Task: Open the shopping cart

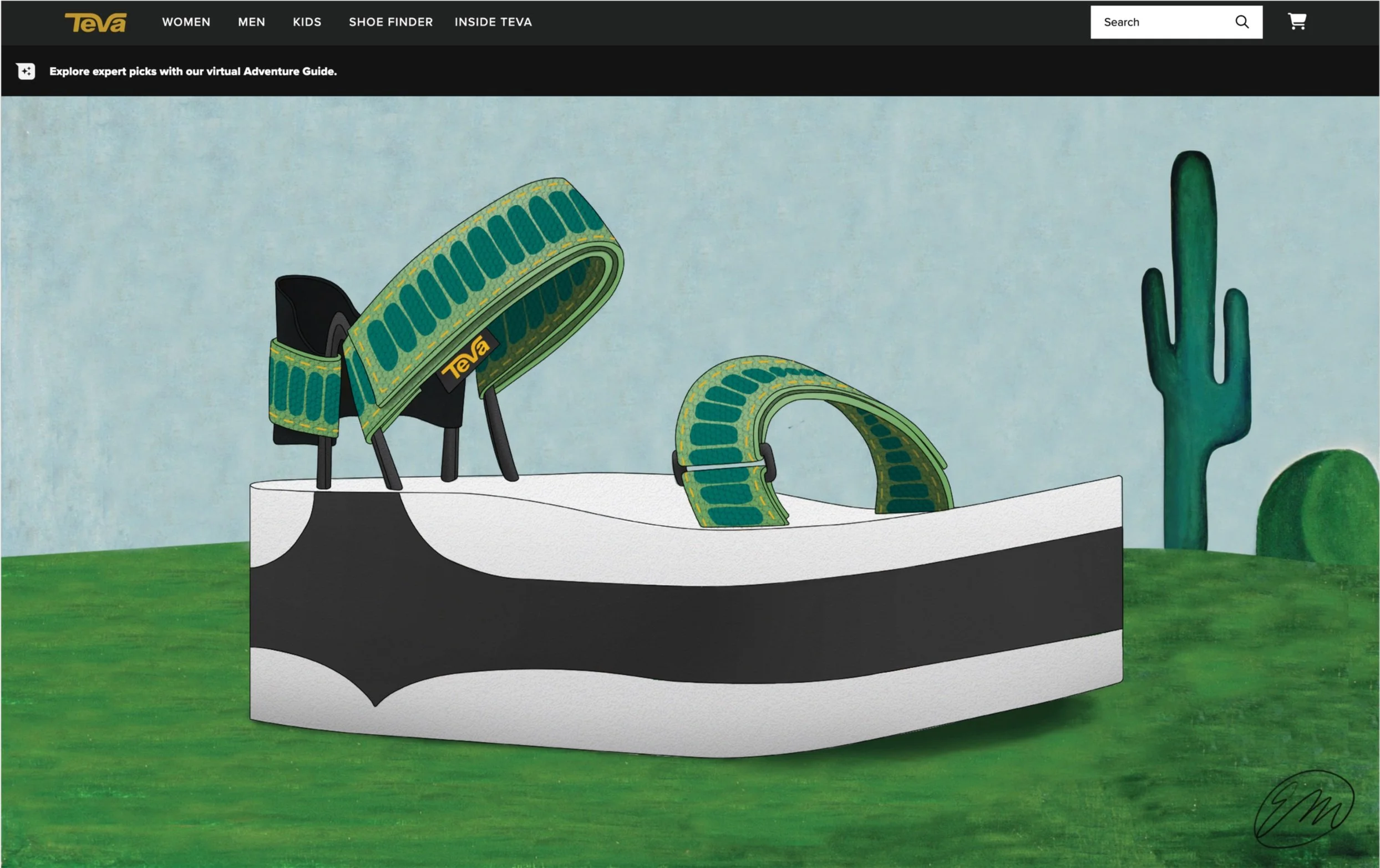Action: pyautogui.click(x=1297, y=22)
